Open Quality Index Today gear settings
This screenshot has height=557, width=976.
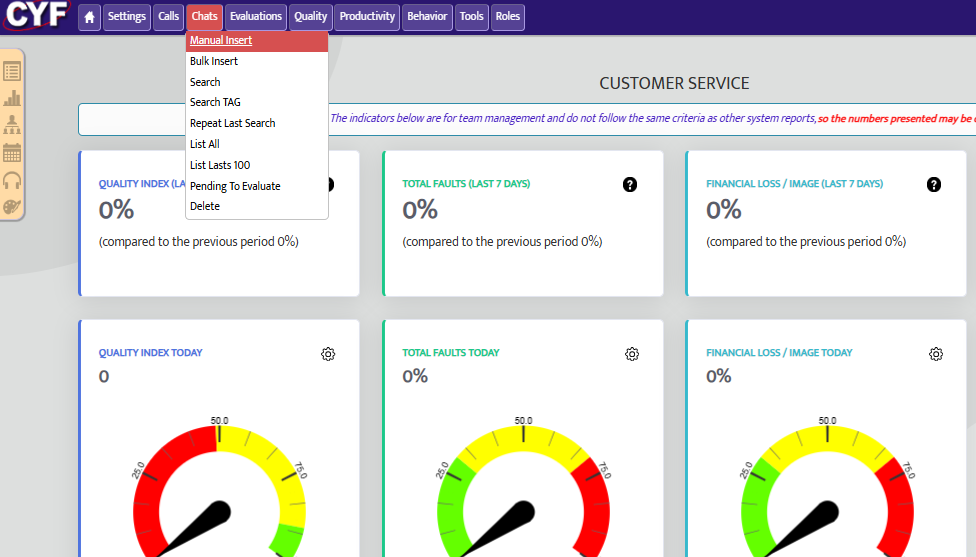point(328,354)
